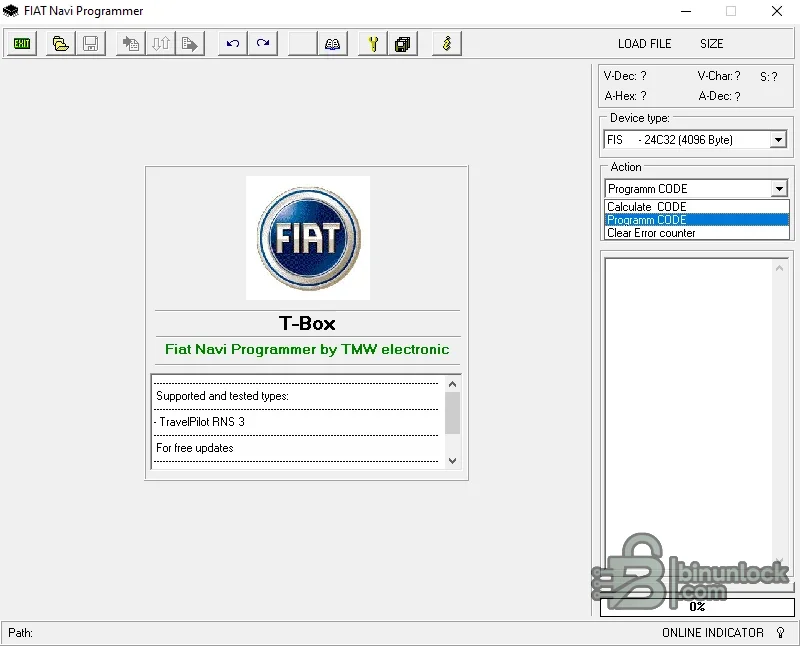Screen dimensions: 800x646
Task: Click the LOAD FILE label
Action: 644,44
